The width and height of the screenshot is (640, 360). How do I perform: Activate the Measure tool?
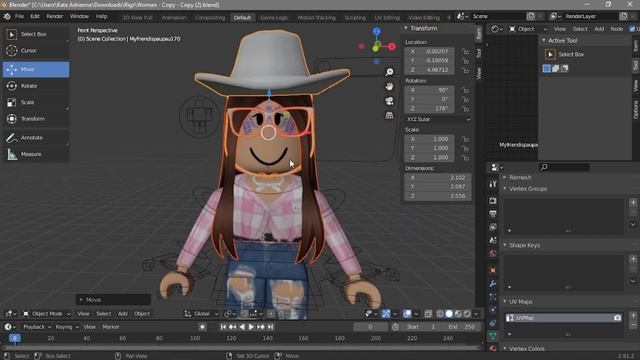coord(36,154)
